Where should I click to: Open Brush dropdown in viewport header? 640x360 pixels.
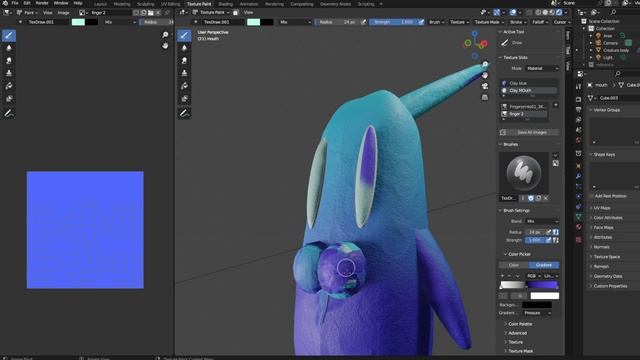436,22
